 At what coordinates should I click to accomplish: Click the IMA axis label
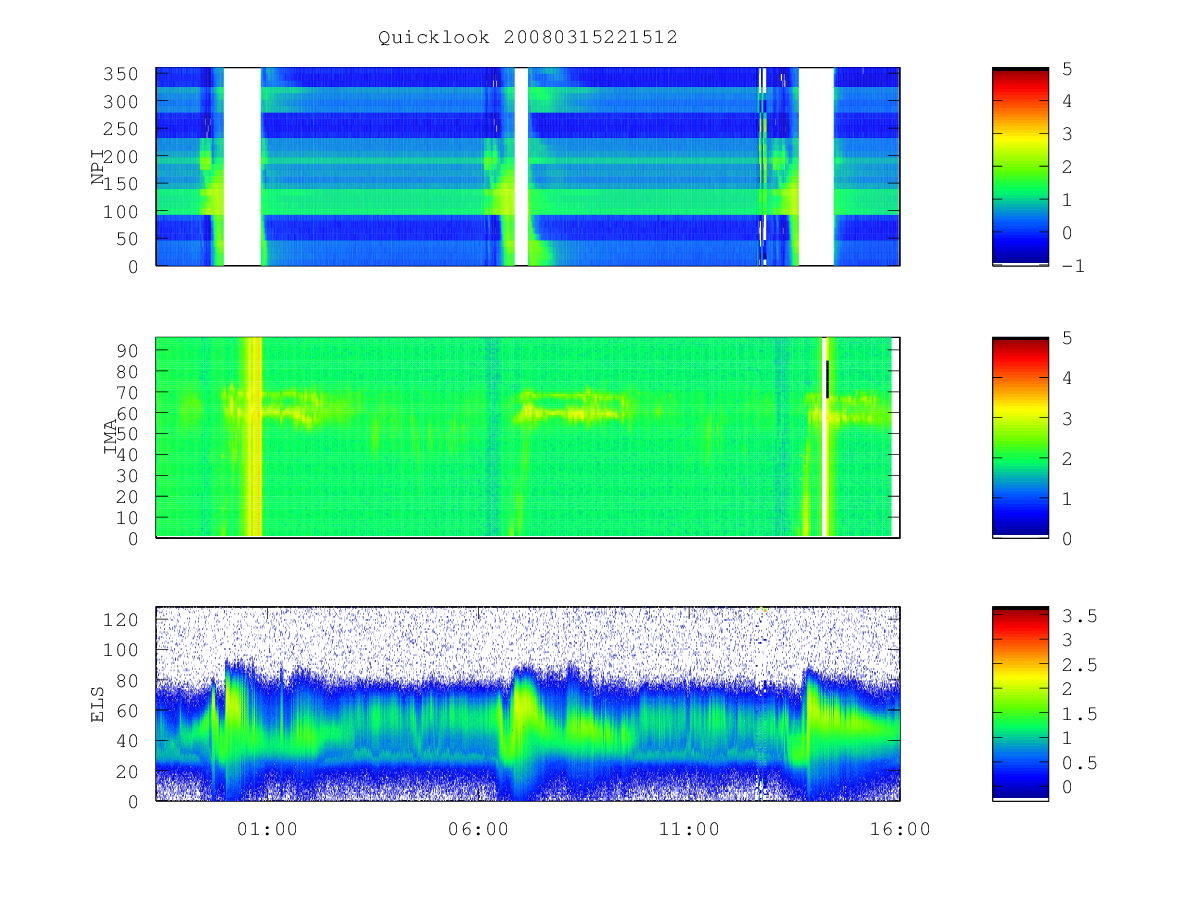110,437
